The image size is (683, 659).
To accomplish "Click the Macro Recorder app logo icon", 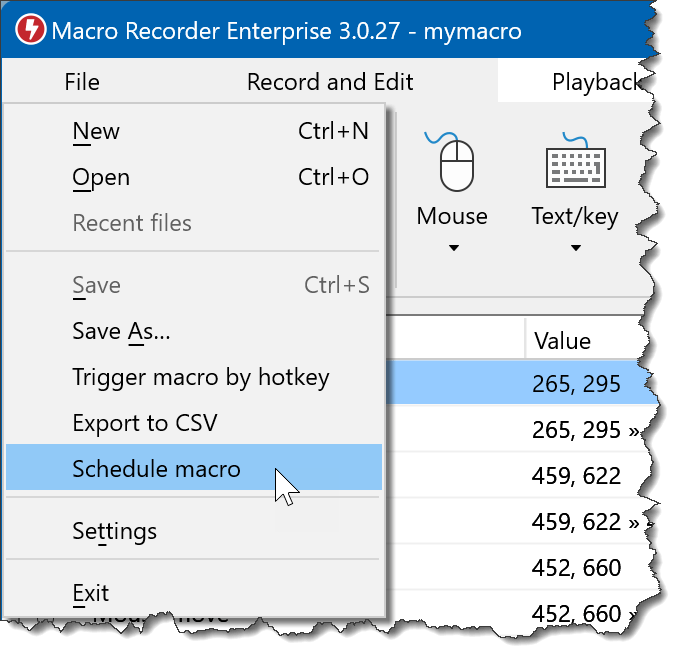I will 31,30.
